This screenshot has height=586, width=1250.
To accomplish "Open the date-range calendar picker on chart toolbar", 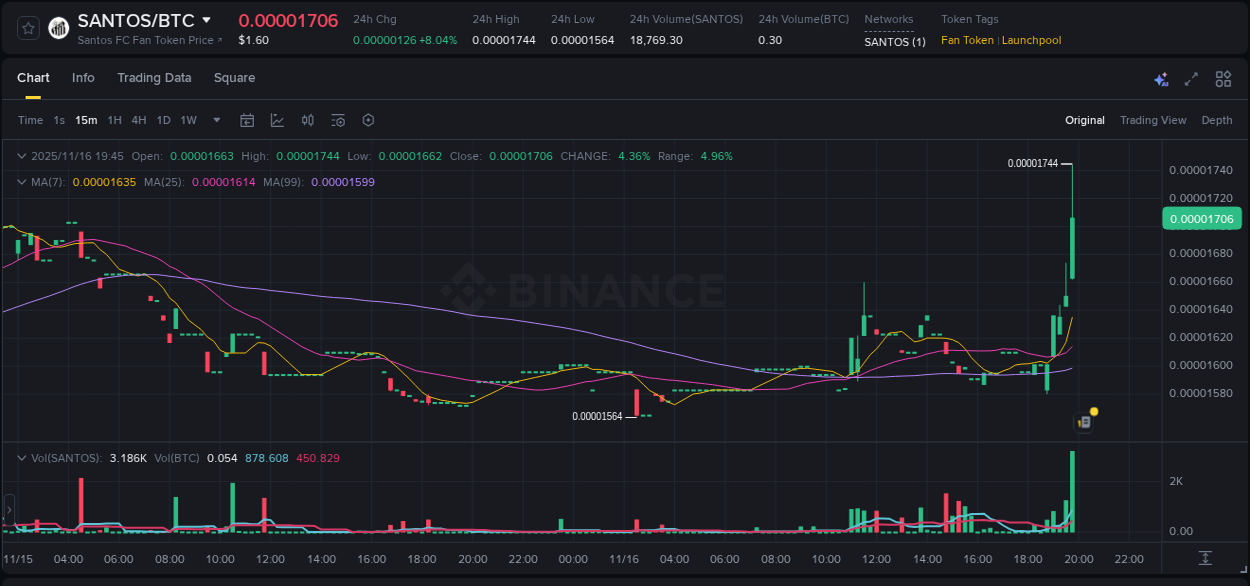I will pos(247,120).
